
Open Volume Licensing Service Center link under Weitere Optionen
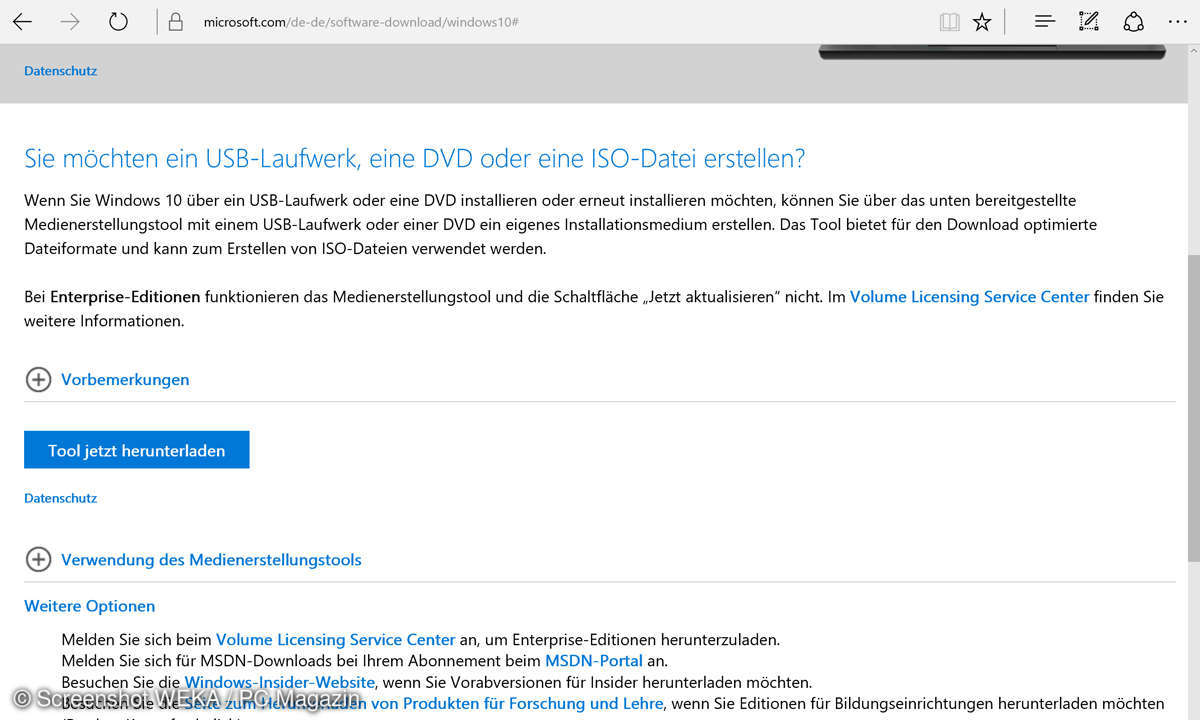(335, 639)
